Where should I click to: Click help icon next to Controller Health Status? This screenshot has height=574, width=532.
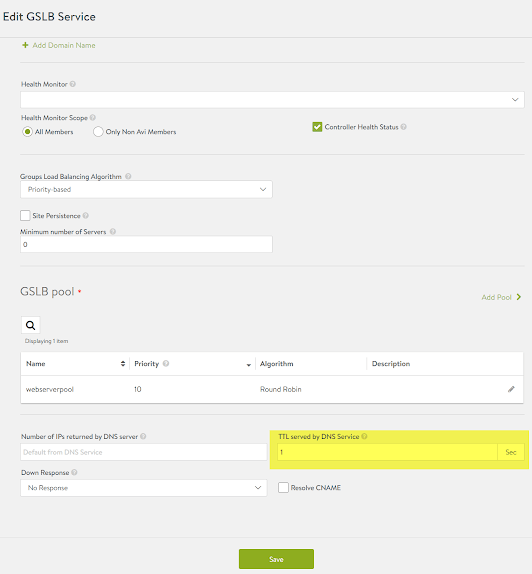pos(403,127)
